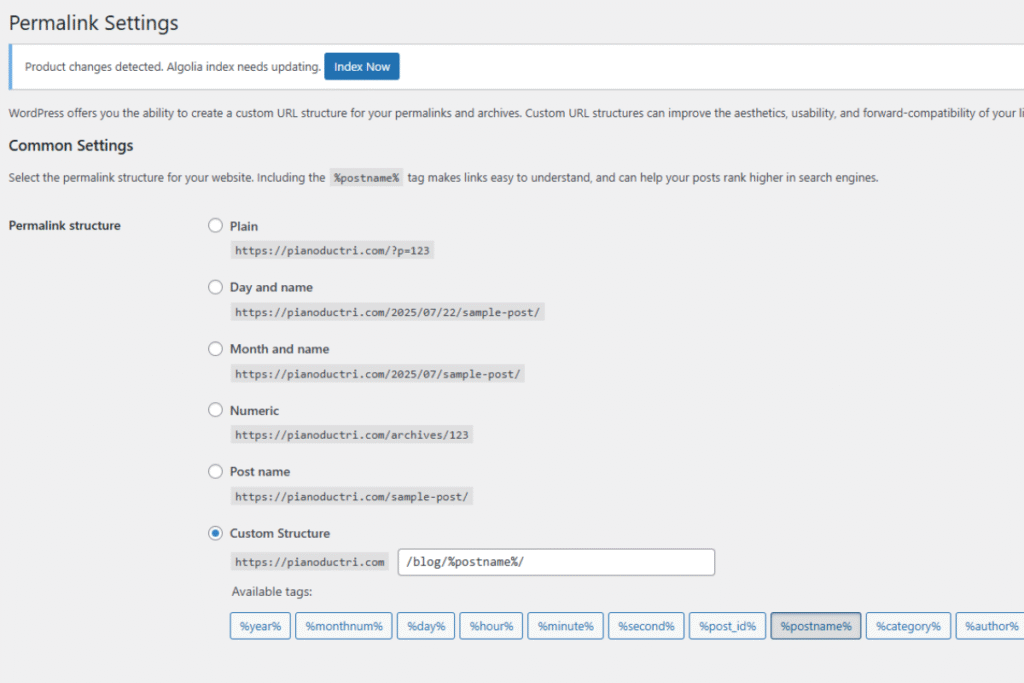This screenshot has height=683, width=1024.
Task: Select Month and name permalink structure
Action: coord(215,349)
